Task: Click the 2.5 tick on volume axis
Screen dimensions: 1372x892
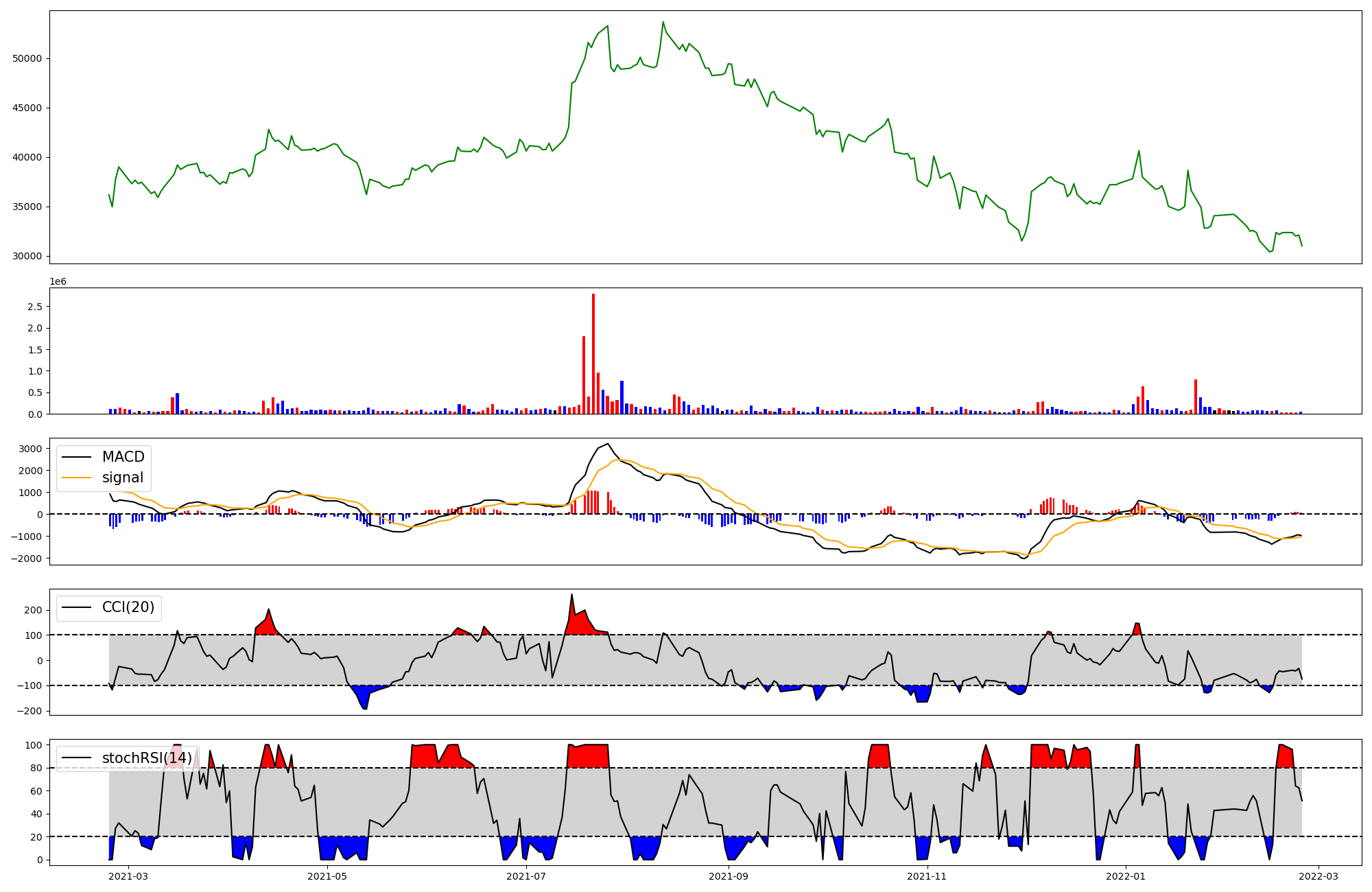Action: point(35,307)
